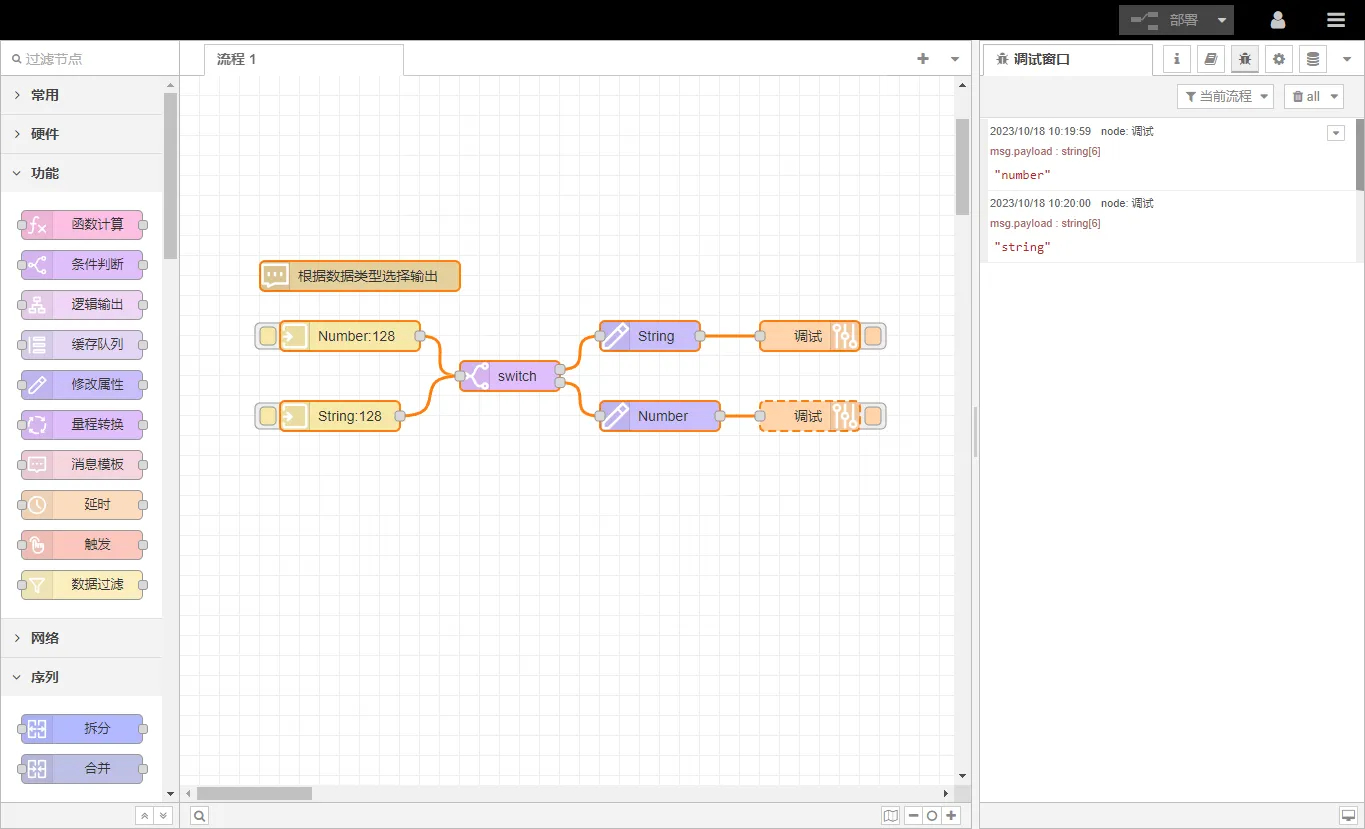Open the context data database icon

(1313, 59)
